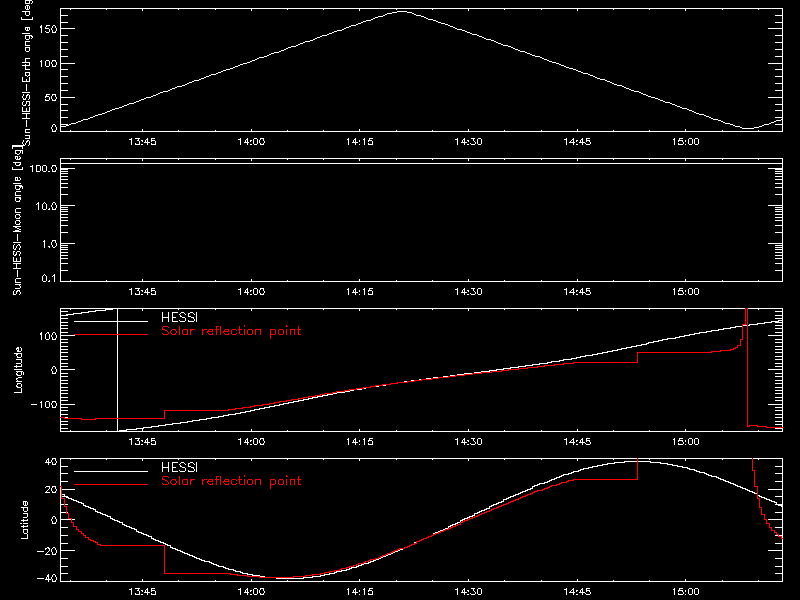This screenshot has width=800, height=600.
Task: Click the -20 tick label on Latitude axis
Action: pyautogui.click(x=47, y=551)
